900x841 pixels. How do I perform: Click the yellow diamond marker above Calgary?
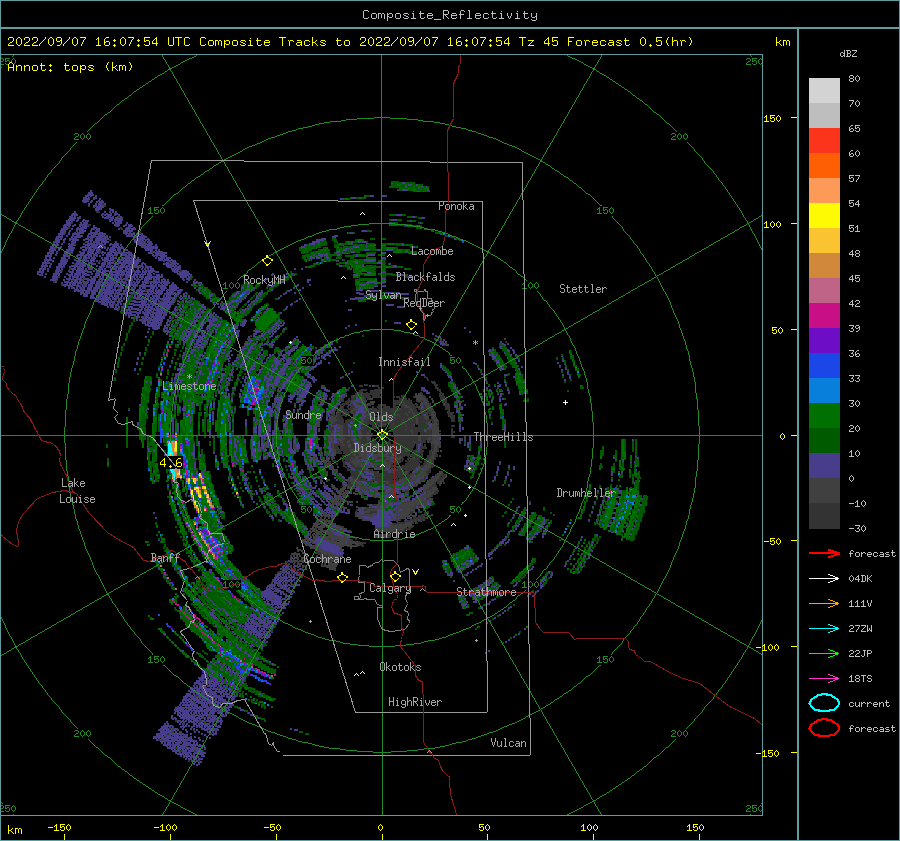pyautogui.click(x=395, y=576)
